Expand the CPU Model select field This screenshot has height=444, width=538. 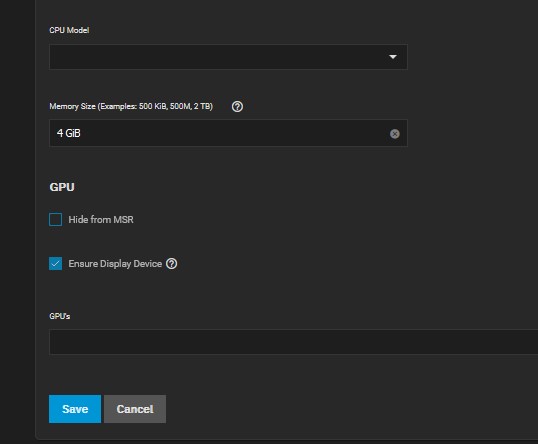228,57
